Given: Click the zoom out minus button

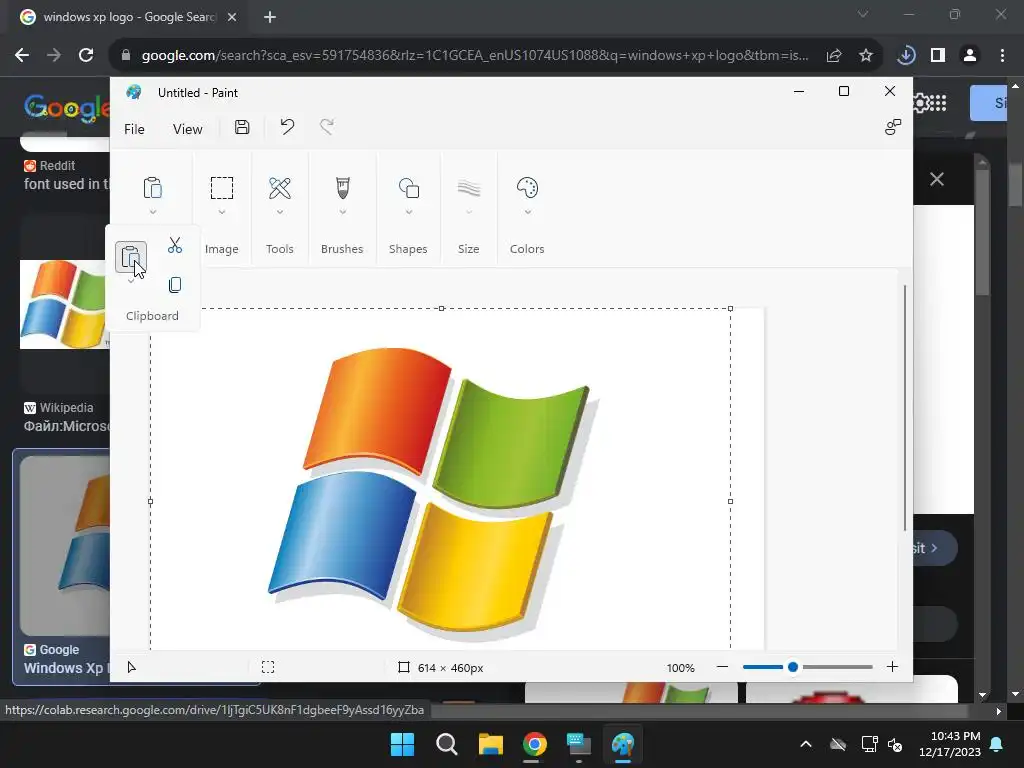Looking at the screenshot, I should pos(722,667).
